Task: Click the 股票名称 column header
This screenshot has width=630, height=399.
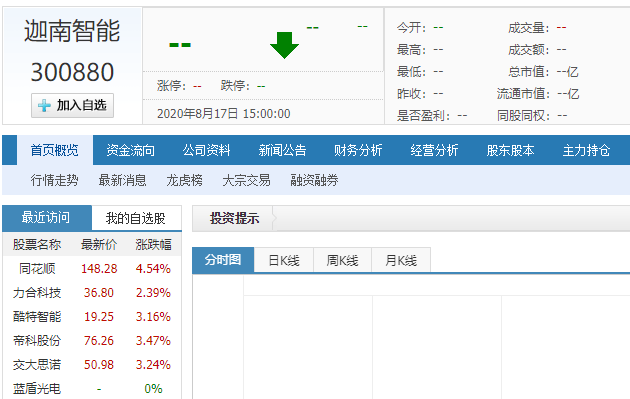Action: (x=37, y=244)
